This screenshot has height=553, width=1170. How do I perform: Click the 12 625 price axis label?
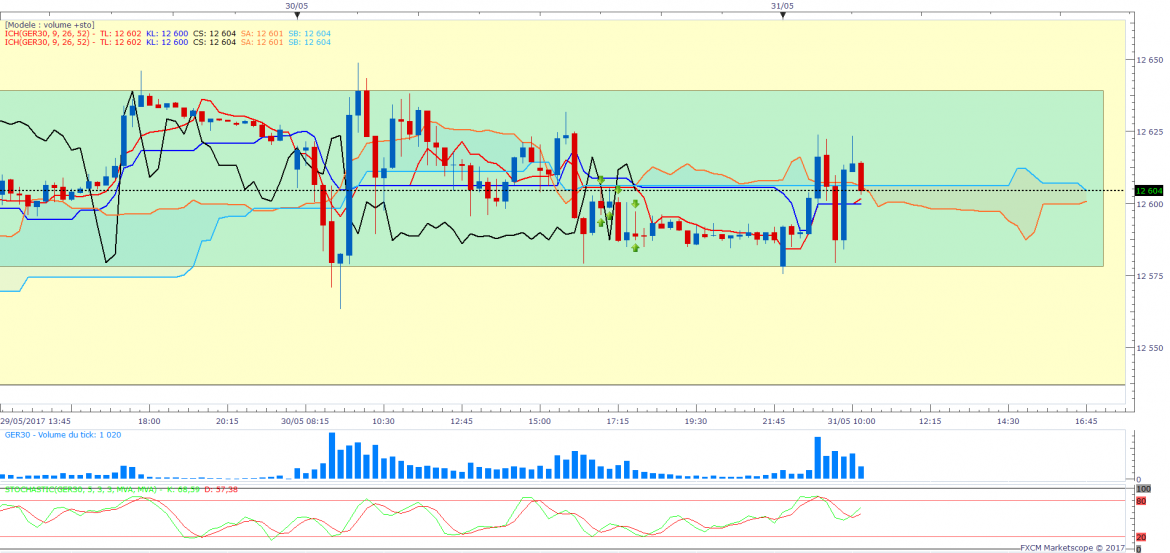(1148, 132)
